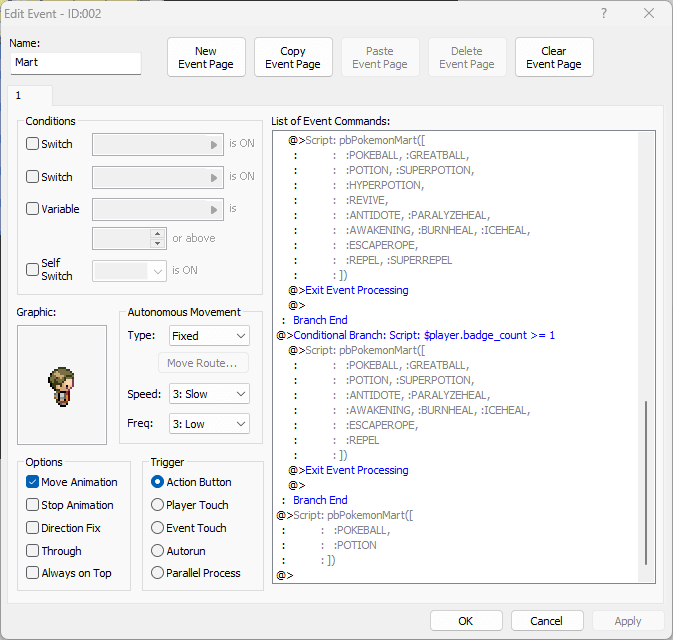
Task: Select the Player Touch trigger
Action: 158,504
